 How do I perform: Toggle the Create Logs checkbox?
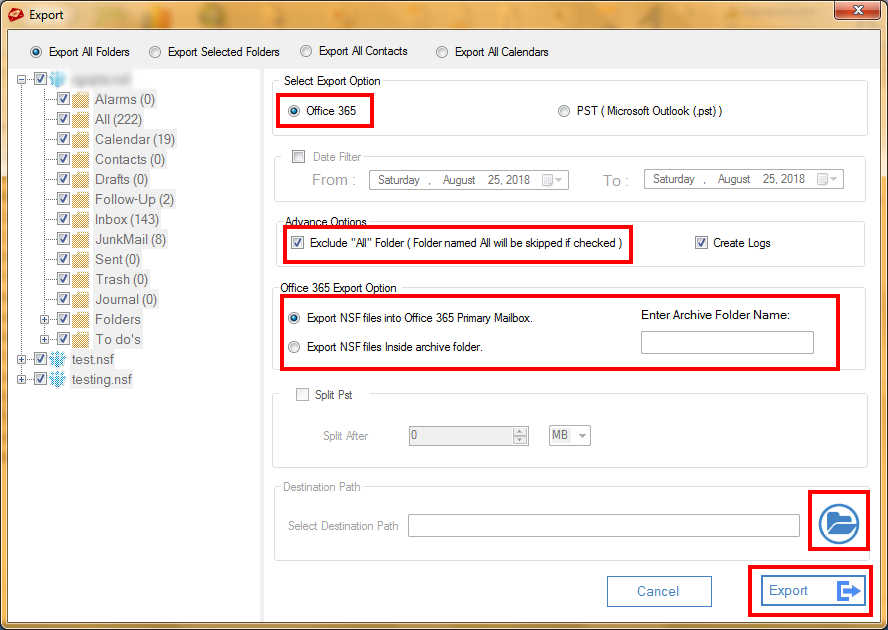coord(701,243)
